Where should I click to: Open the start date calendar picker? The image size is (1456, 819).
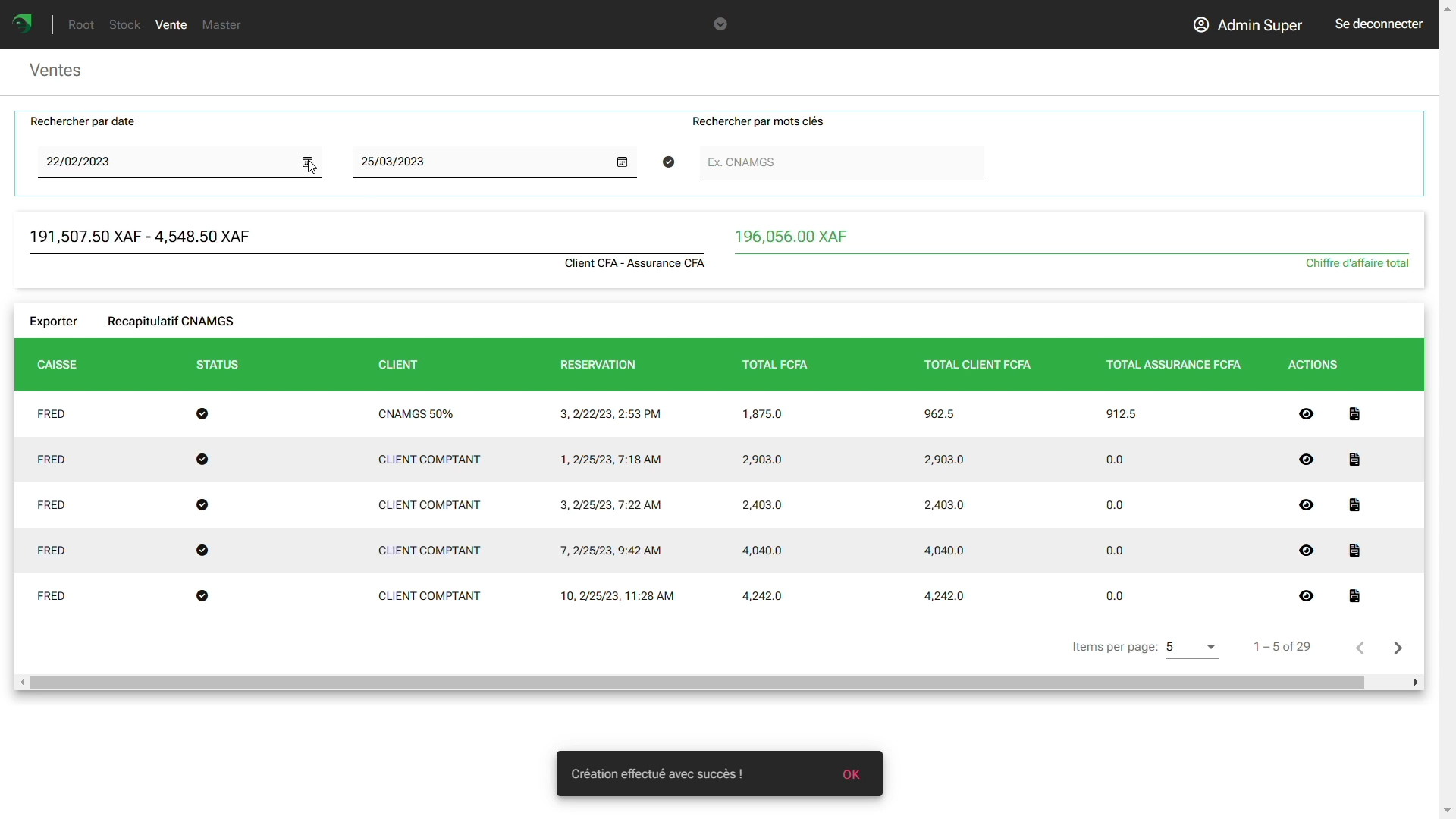(x=308, y=162)
